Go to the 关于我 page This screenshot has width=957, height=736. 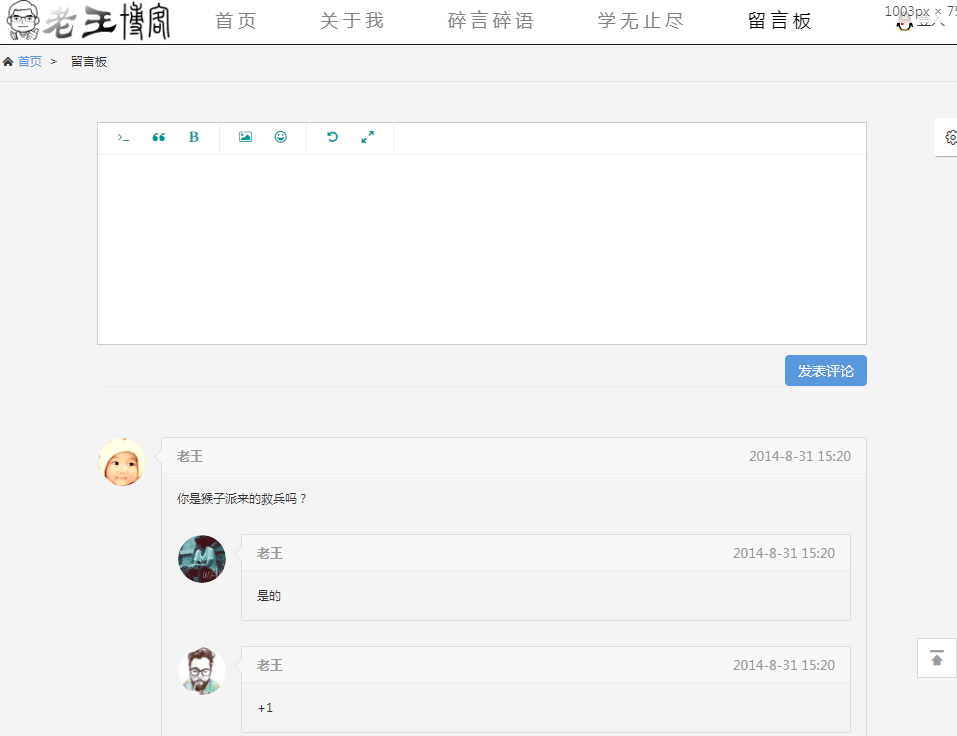click(352, 21)
